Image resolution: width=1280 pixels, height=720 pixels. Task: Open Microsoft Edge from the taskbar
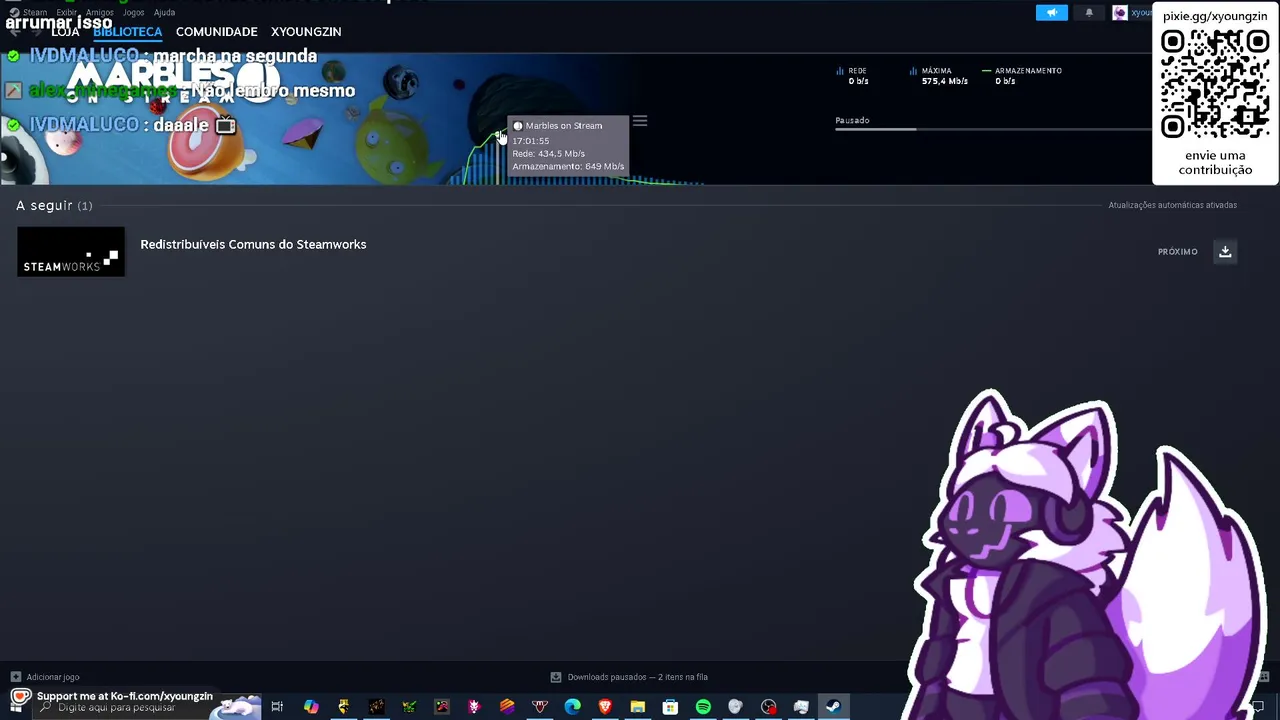pyautogui.click(x=572, y=707)
